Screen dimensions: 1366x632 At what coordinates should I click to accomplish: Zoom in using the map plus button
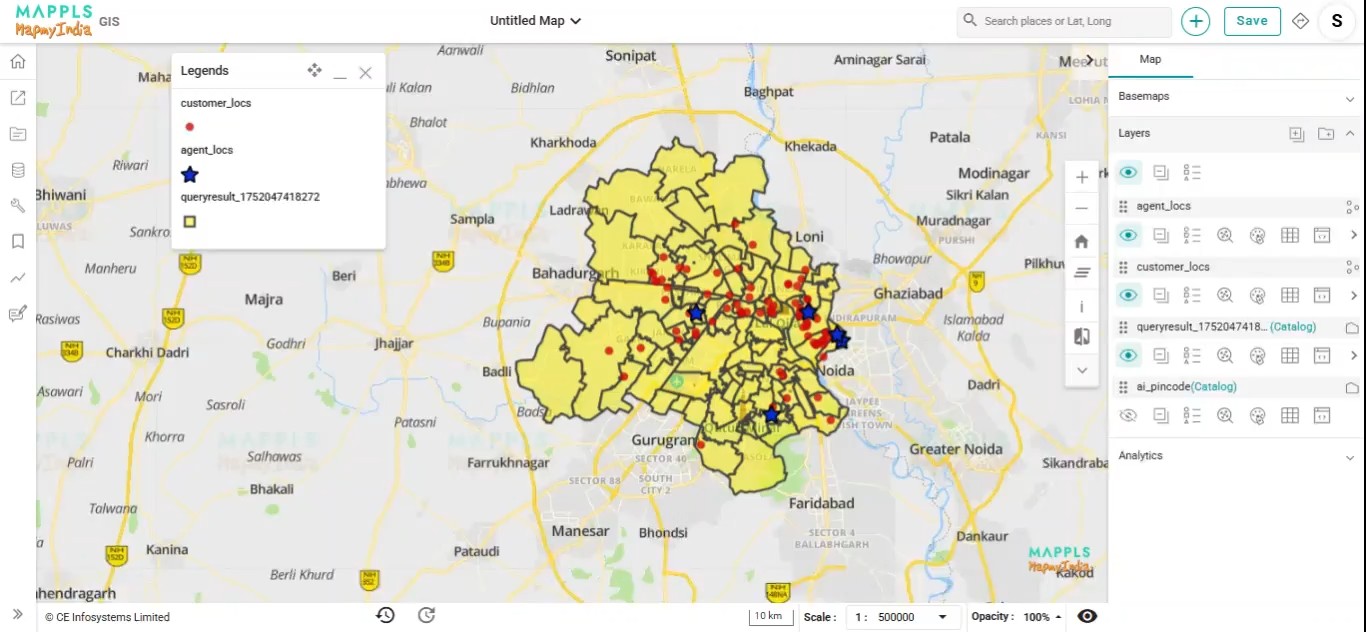[x=1081, y=178]
